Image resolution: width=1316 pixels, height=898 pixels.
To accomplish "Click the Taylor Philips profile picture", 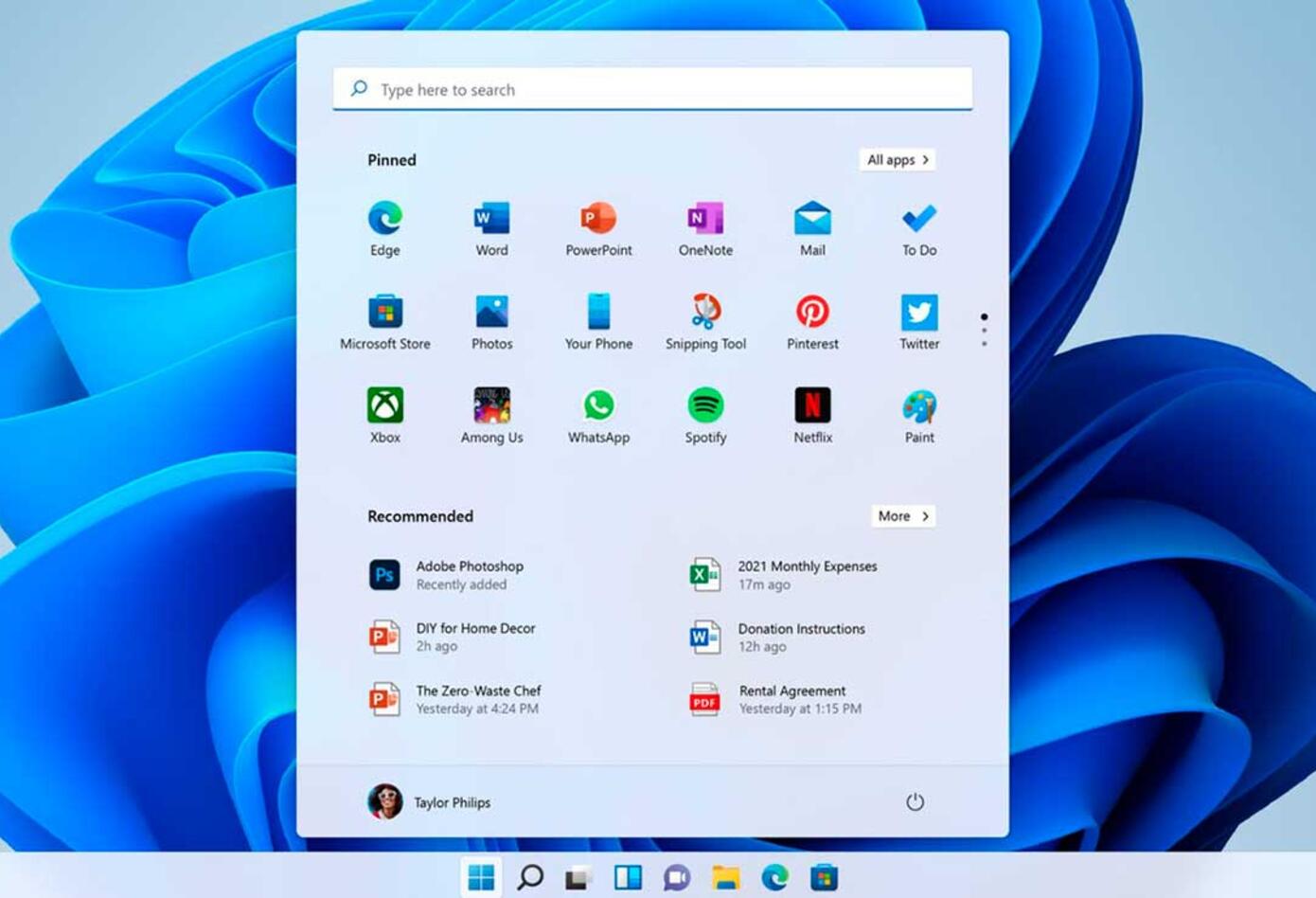I will coord(384,802).
